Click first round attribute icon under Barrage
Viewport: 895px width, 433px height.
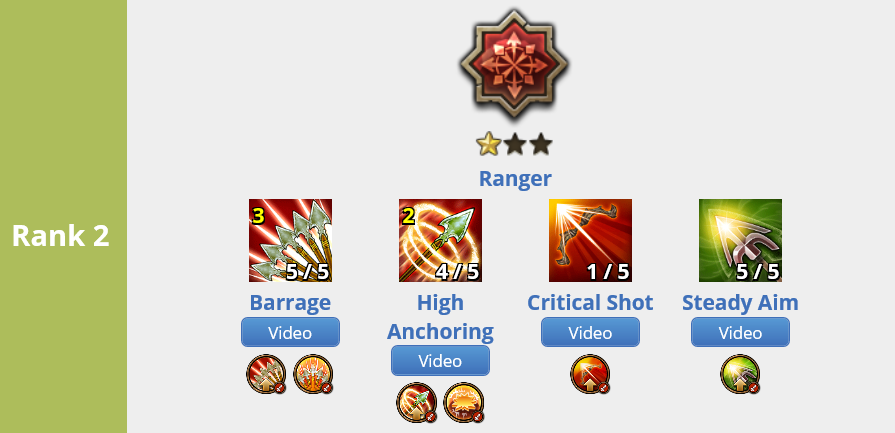[x=266, y=374]
